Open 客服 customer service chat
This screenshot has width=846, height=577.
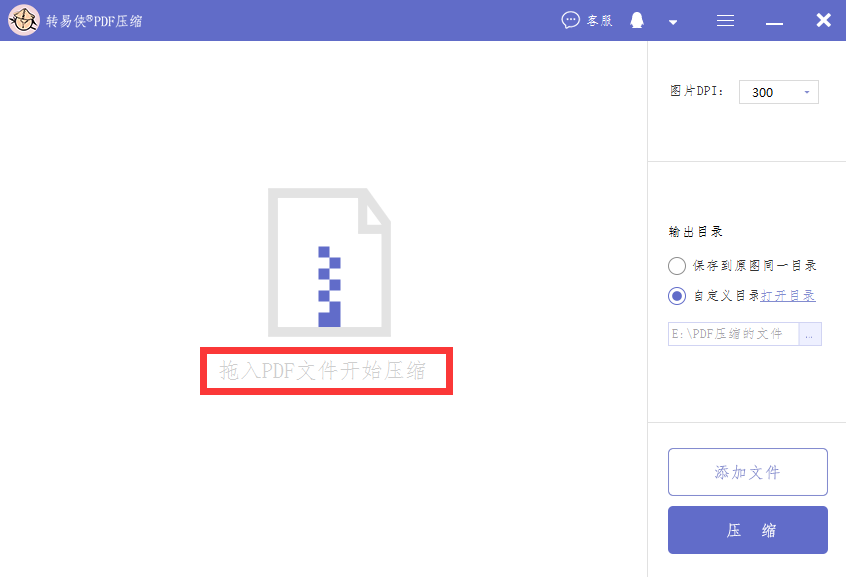(x=586, y=21)
